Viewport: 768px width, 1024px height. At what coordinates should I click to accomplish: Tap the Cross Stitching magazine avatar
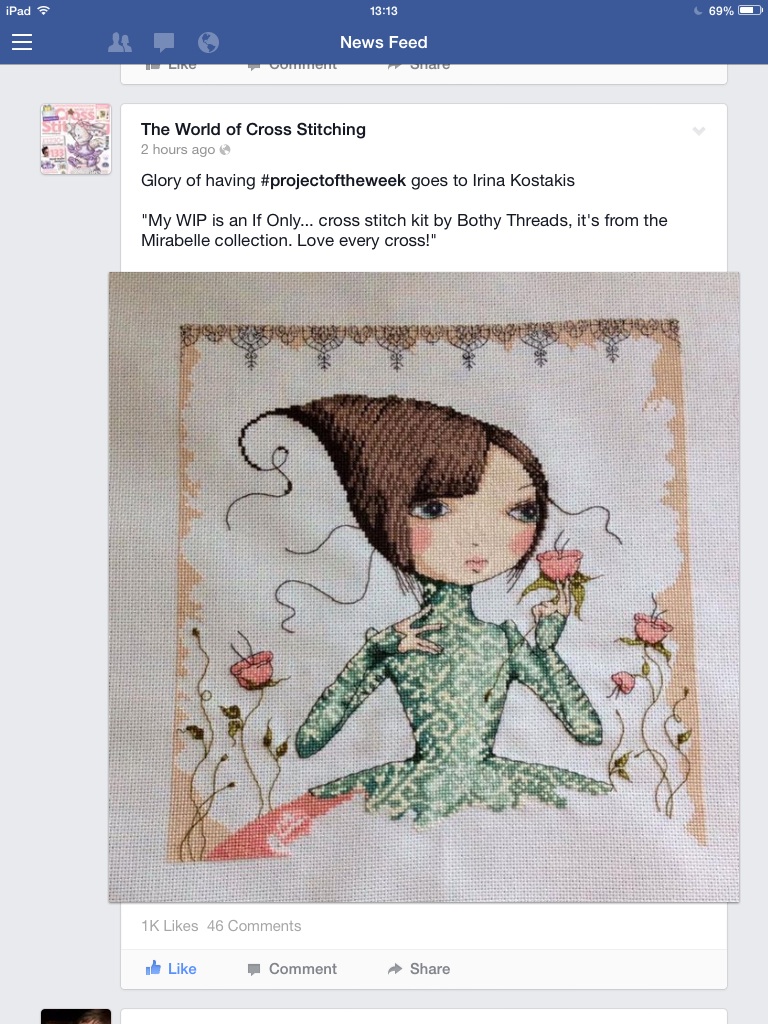coord(76,138)
